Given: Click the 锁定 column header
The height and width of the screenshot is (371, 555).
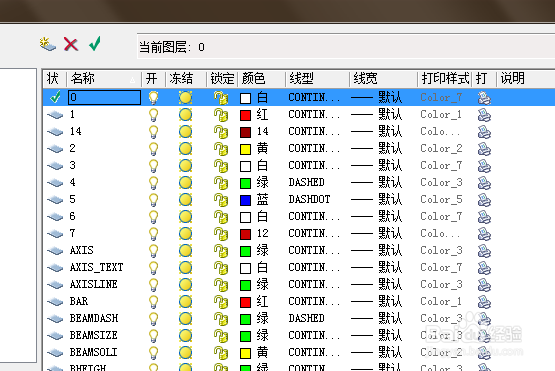Looking at the screenshot, I should pyautogui.click(x=222, y=79).
